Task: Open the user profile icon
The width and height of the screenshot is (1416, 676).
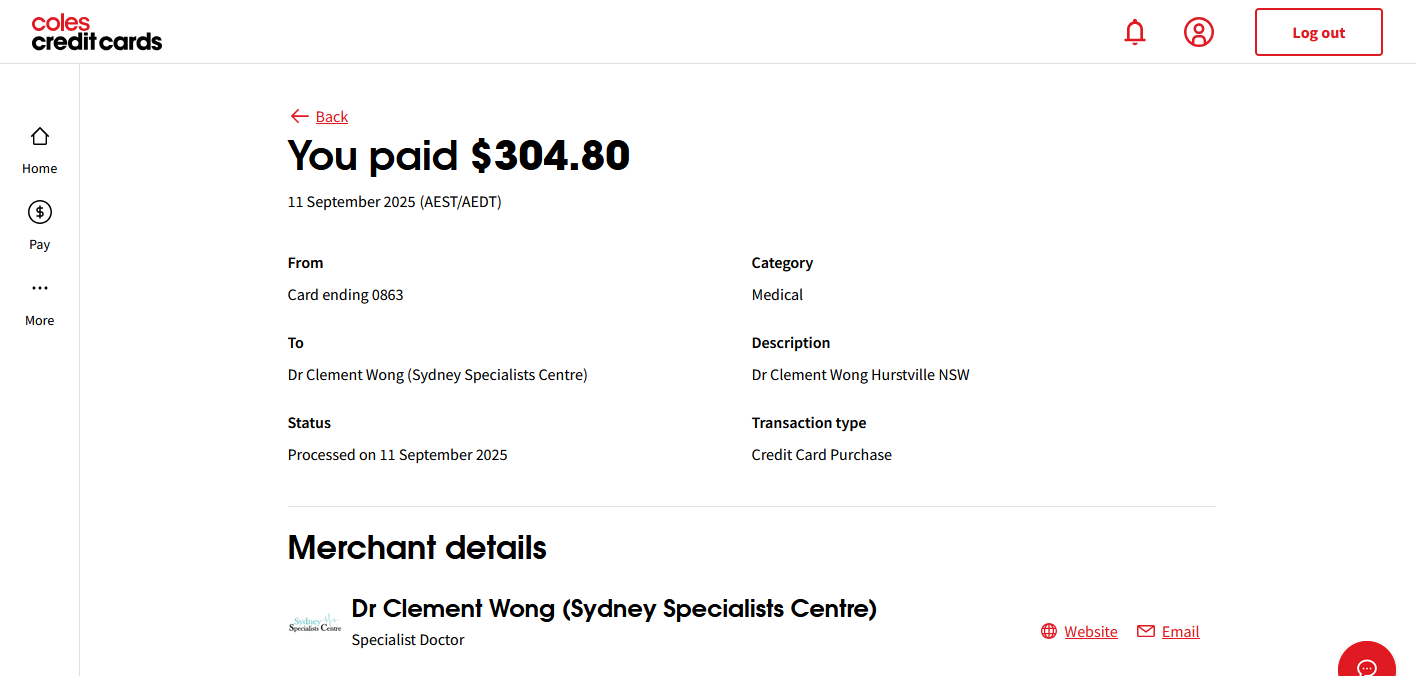Action: 1198,32
